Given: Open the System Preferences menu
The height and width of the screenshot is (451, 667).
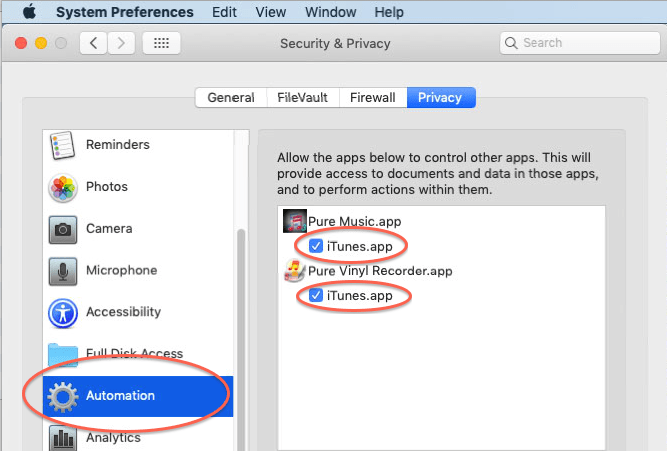Looking at the screenshot, I should [x=125, y=12].
